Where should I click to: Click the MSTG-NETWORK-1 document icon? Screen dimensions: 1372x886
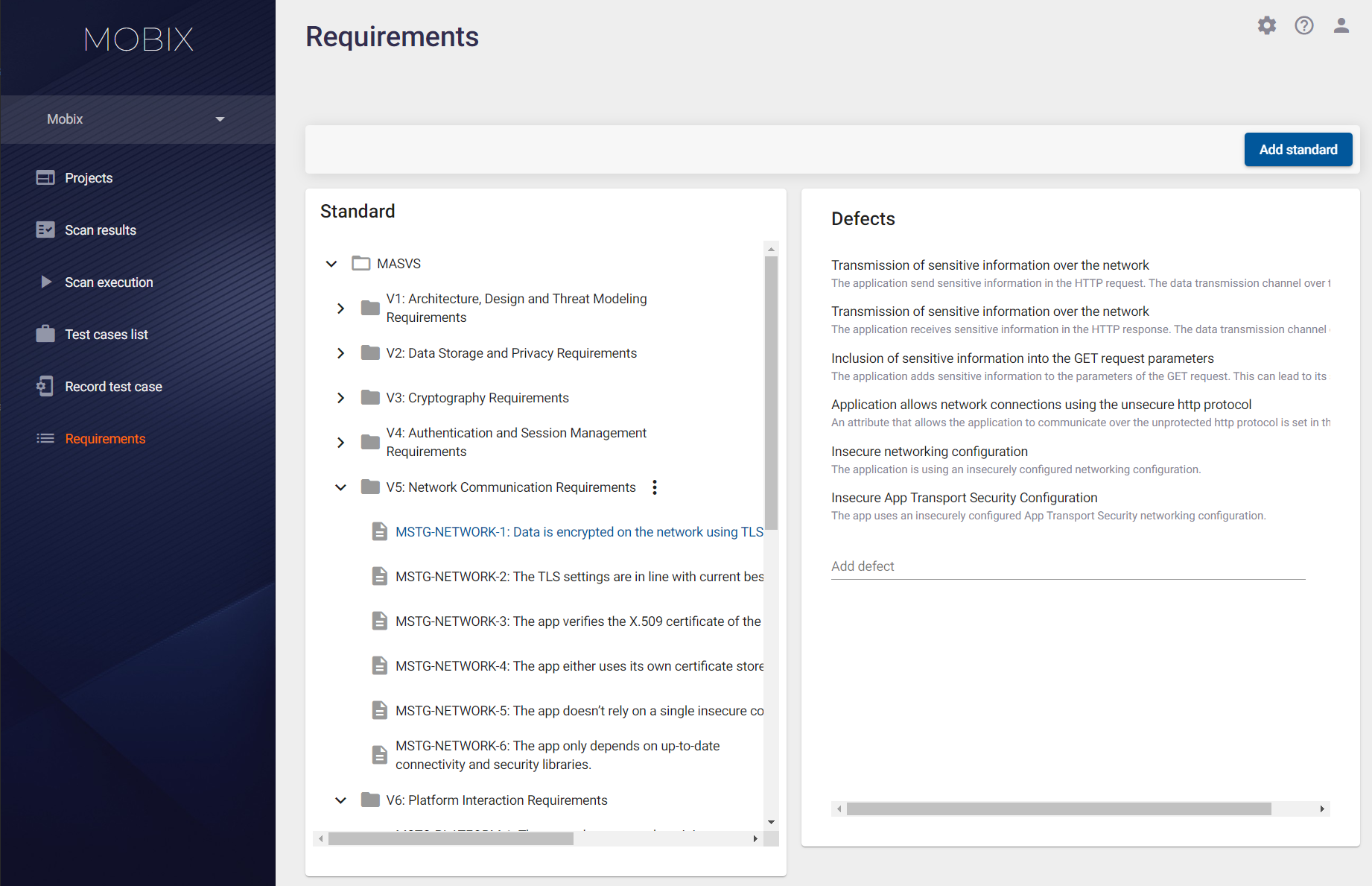pos(380,531)
